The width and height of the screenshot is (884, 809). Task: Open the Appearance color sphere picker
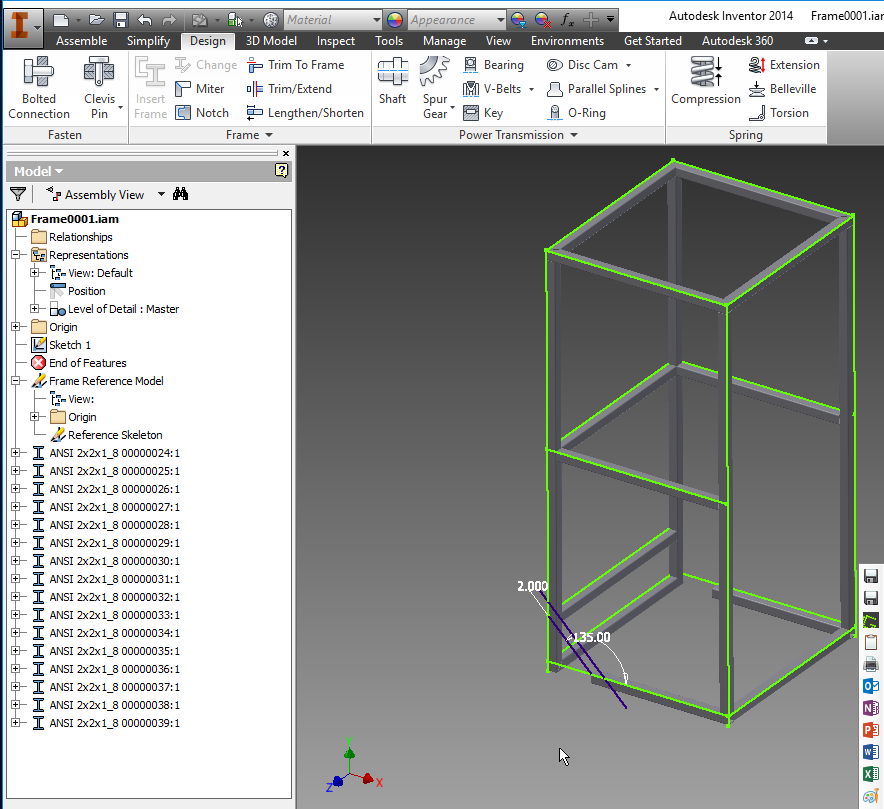tap(395, 19)
